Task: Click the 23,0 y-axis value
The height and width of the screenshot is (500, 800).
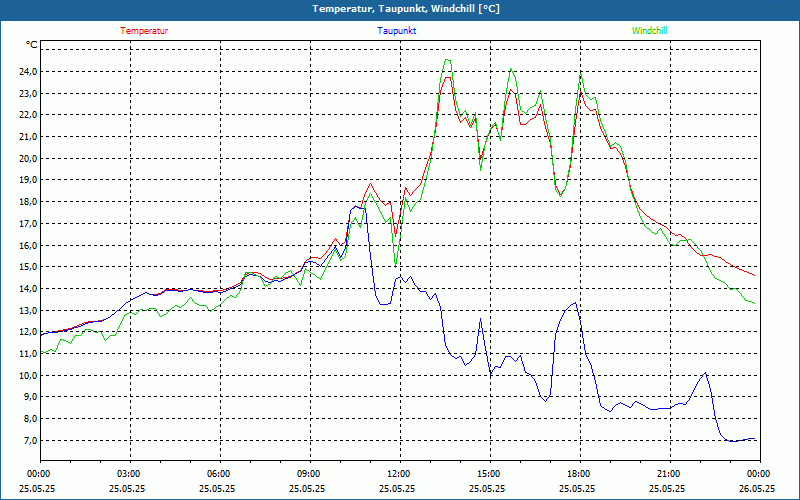Action: [x=29, y=94]
